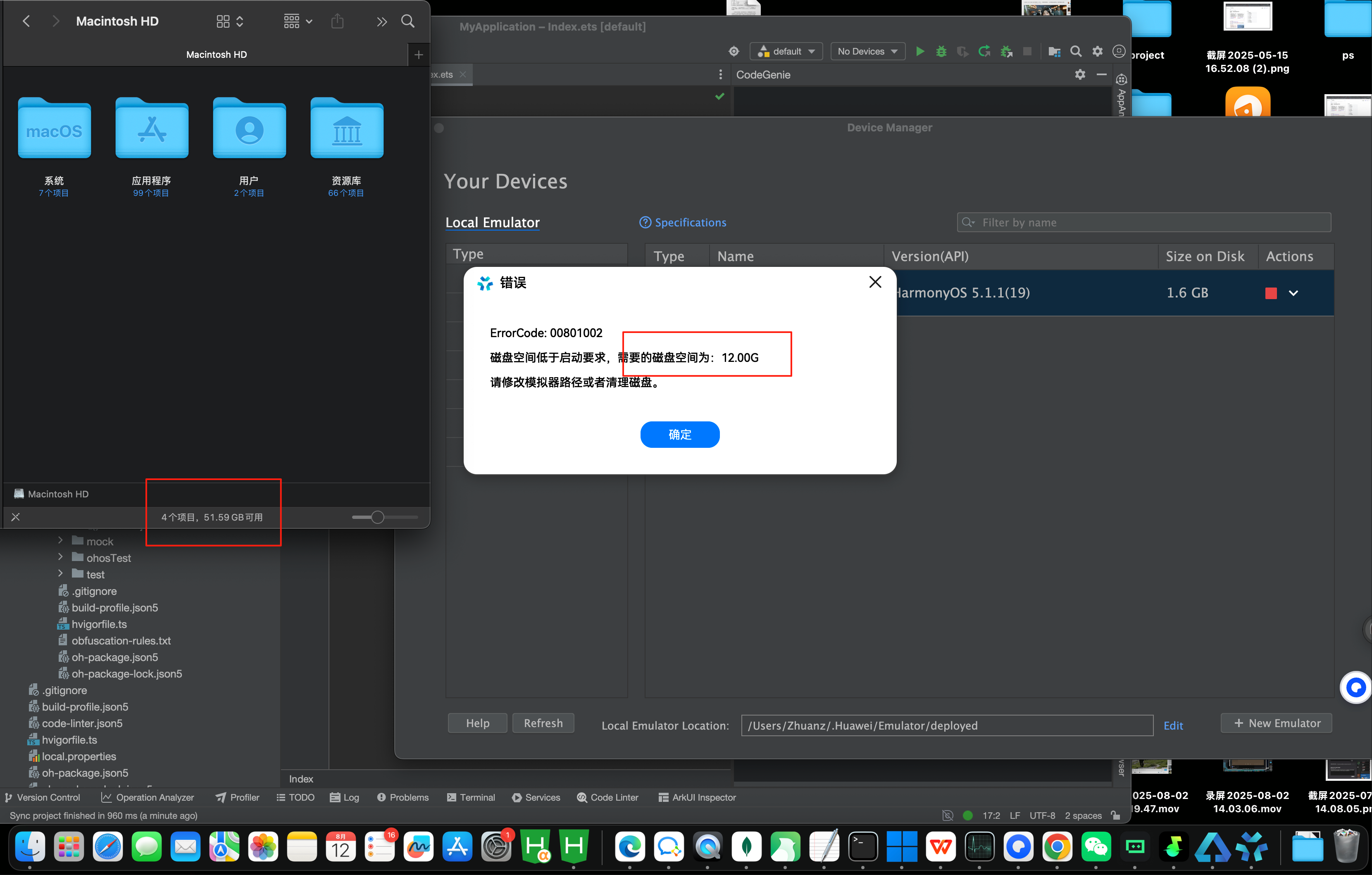1372x875 pixels.
Task: Expand the emulator actions chevron
Action: pyautogui.click(x=1293, y=293)
